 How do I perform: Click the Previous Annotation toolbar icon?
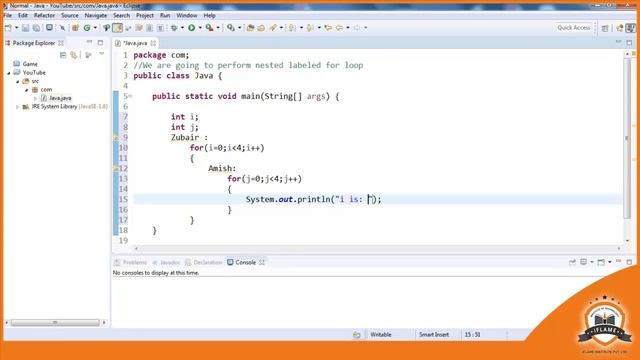click(310, 28)
